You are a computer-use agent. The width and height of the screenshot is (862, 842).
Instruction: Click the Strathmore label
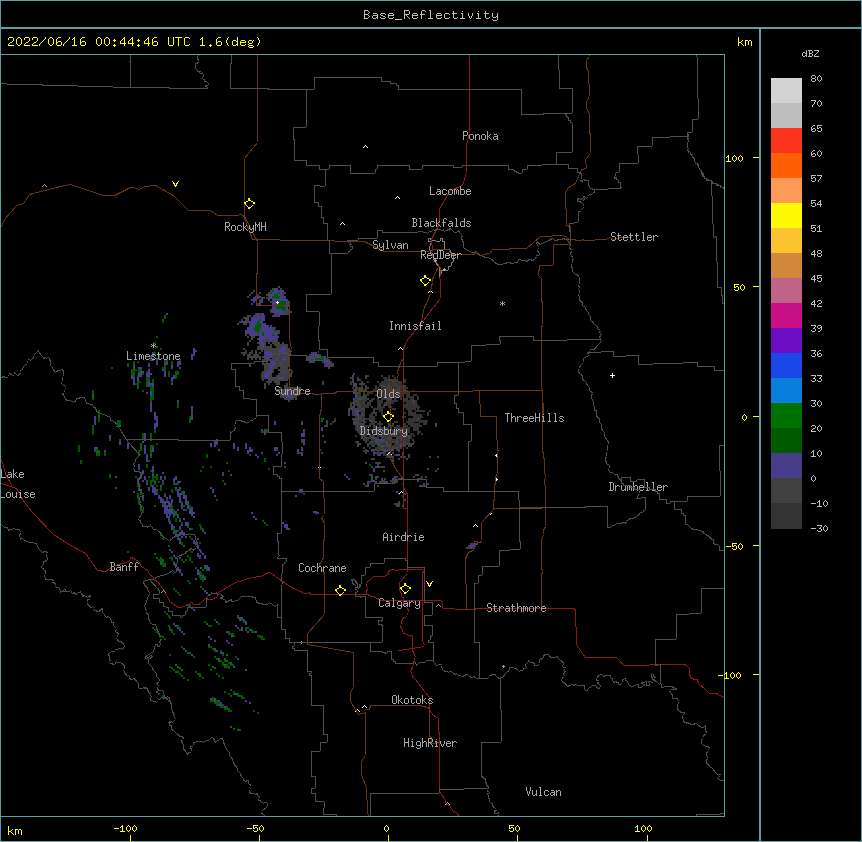tap(516, 608)
